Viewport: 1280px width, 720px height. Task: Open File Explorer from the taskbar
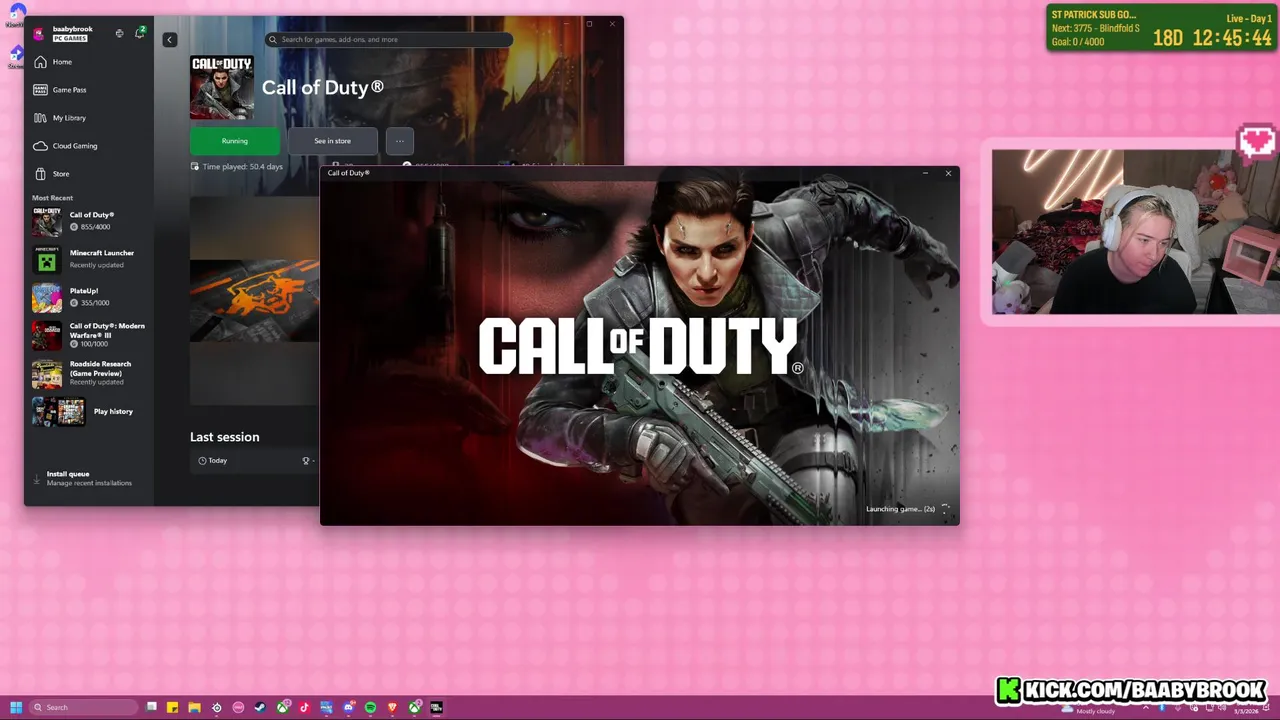click(194, 708)
